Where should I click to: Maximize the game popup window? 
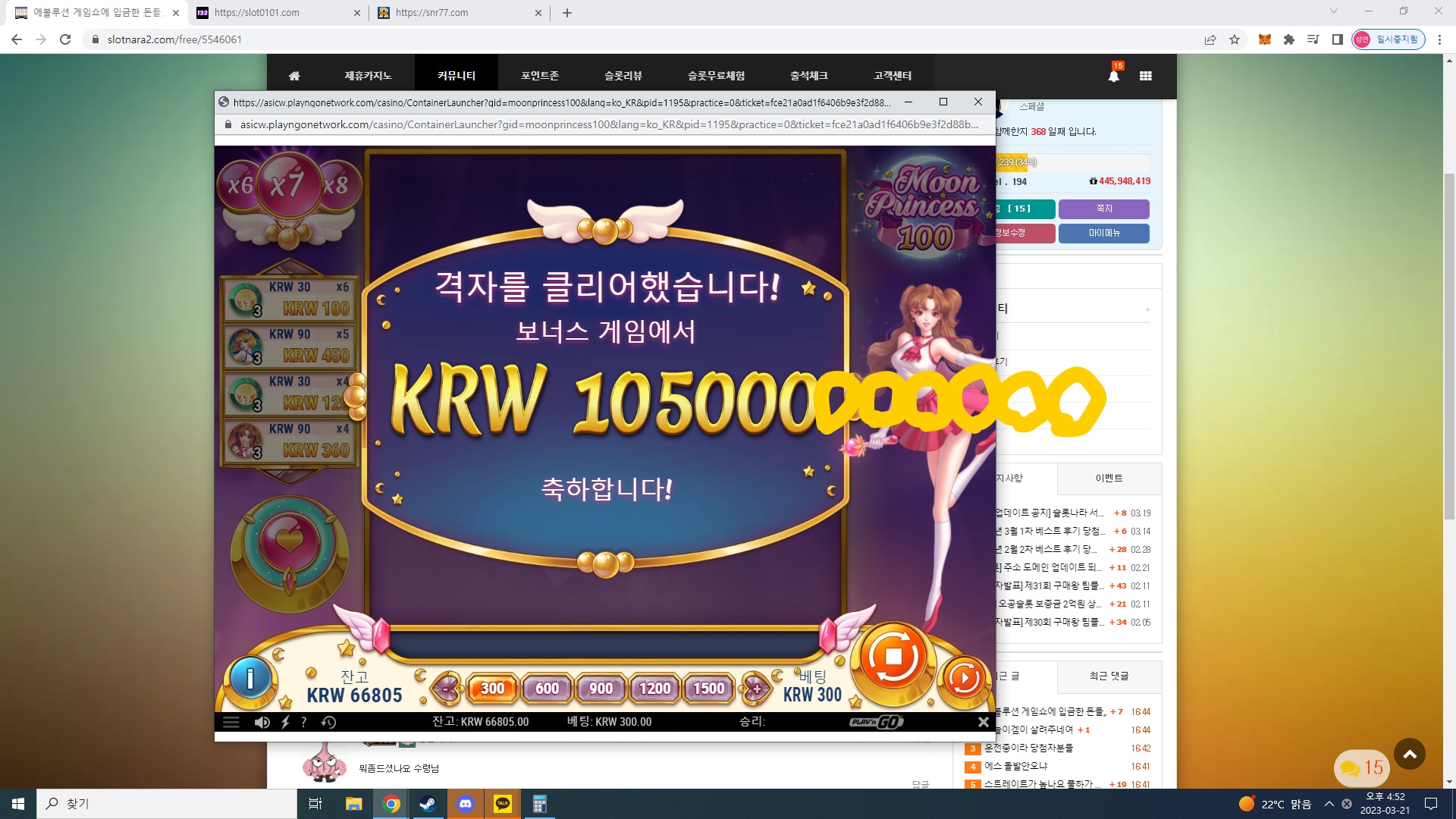point(943,102)
